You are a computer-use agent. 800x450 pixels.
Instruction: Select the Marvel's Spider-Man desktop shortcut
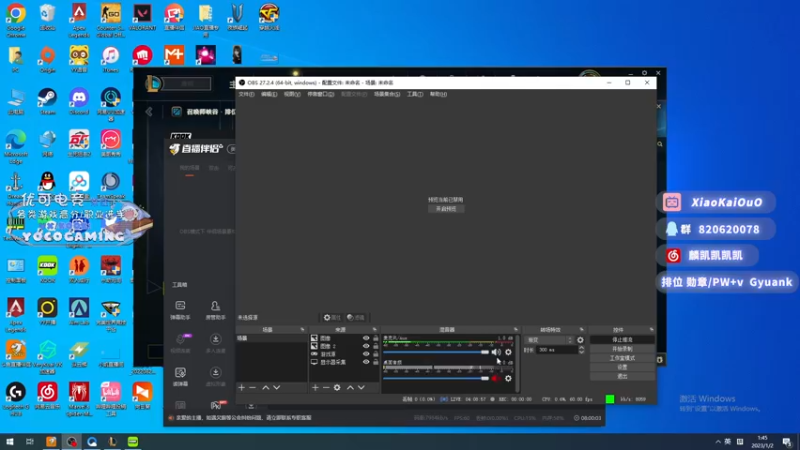click(79, 399)
